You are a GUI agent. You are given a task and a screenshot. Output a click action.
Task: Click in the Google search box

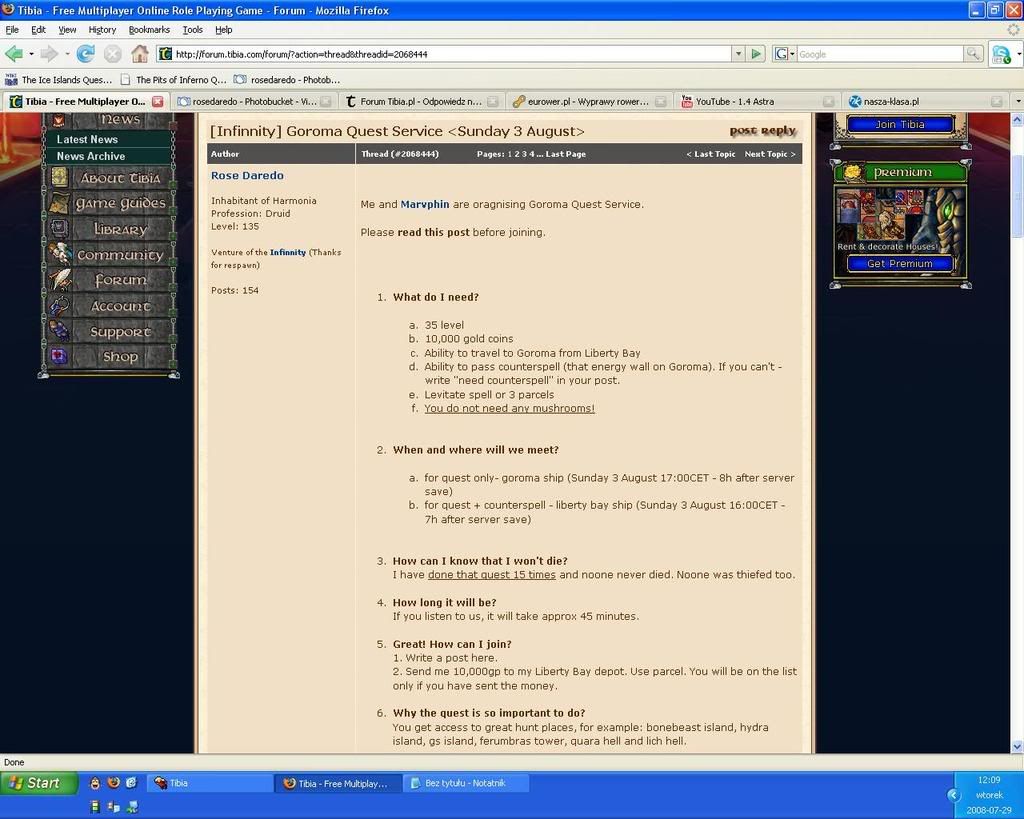(879, 54)
